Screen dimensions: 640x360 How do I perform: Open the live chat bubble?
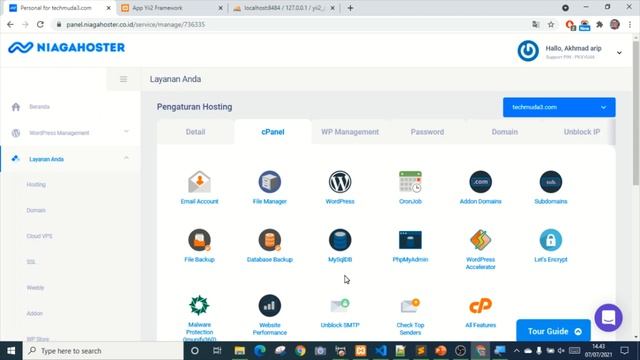pos(608,318)
